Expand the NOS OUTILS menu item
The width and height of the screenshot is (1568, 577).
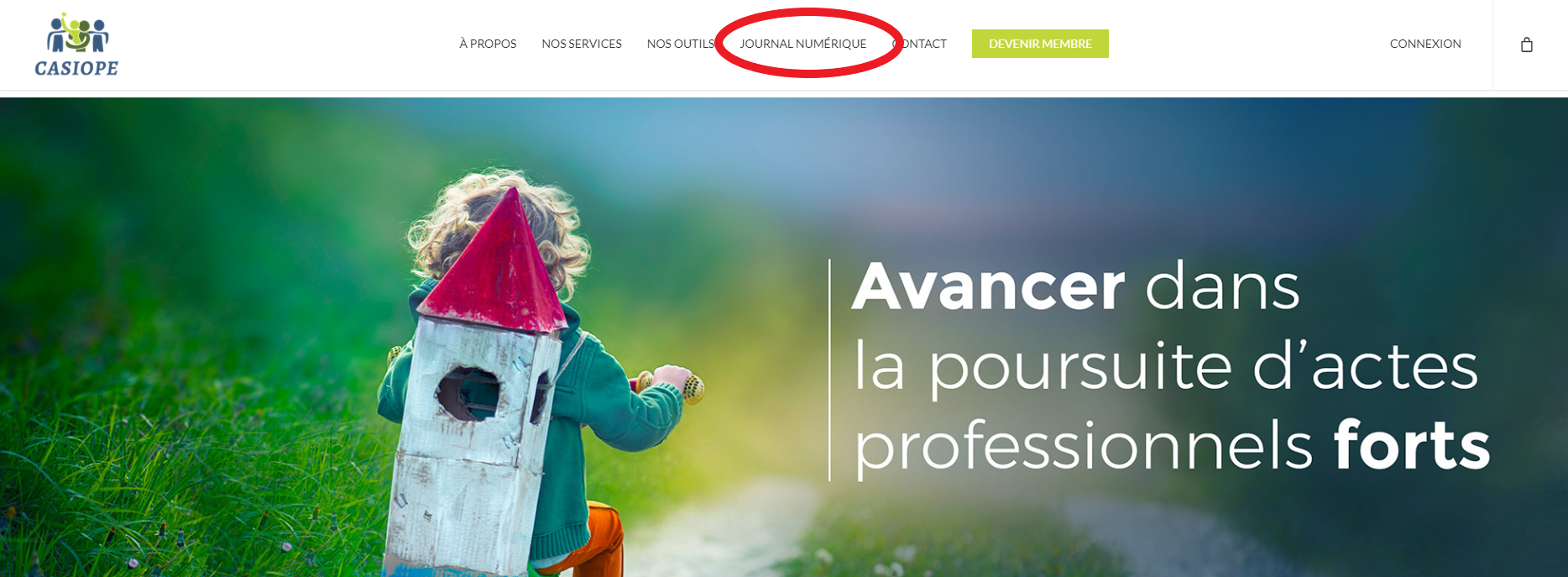tap(681, 44)
